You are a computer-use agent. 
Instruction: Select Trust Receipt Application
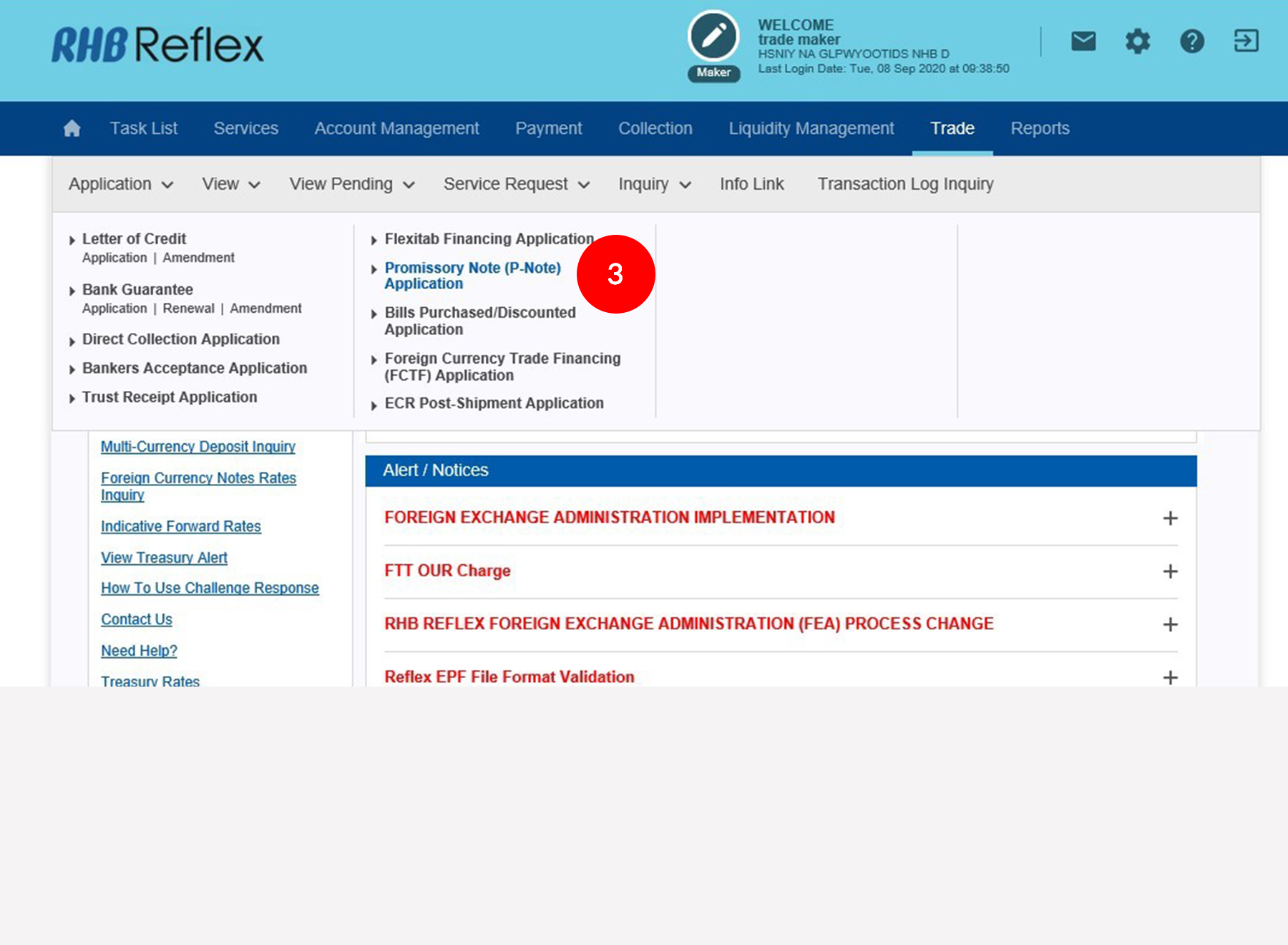click(x=169, y=397)
